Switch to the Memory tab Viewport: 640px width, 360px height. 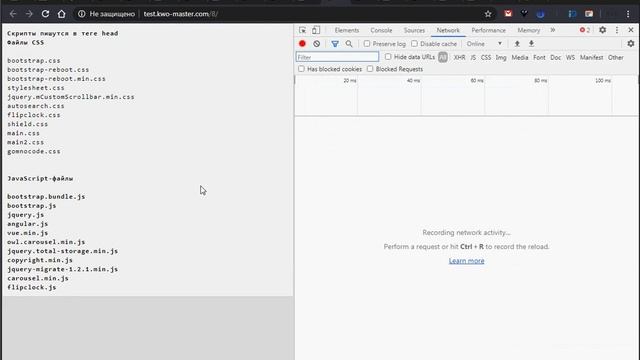[529, 30]
